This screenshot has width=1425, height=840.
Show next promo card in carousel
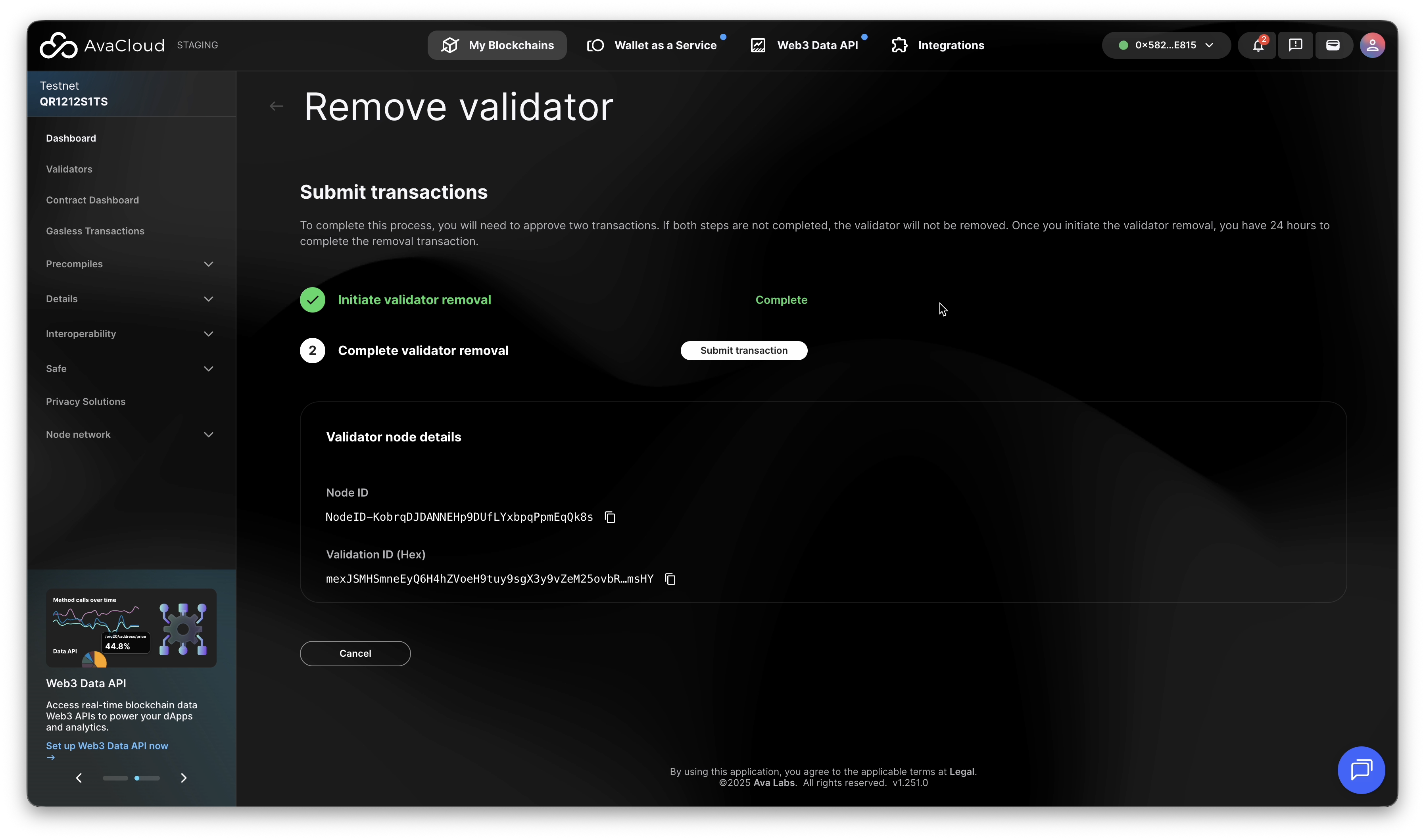pyautogui.click(x=183, y=778)
